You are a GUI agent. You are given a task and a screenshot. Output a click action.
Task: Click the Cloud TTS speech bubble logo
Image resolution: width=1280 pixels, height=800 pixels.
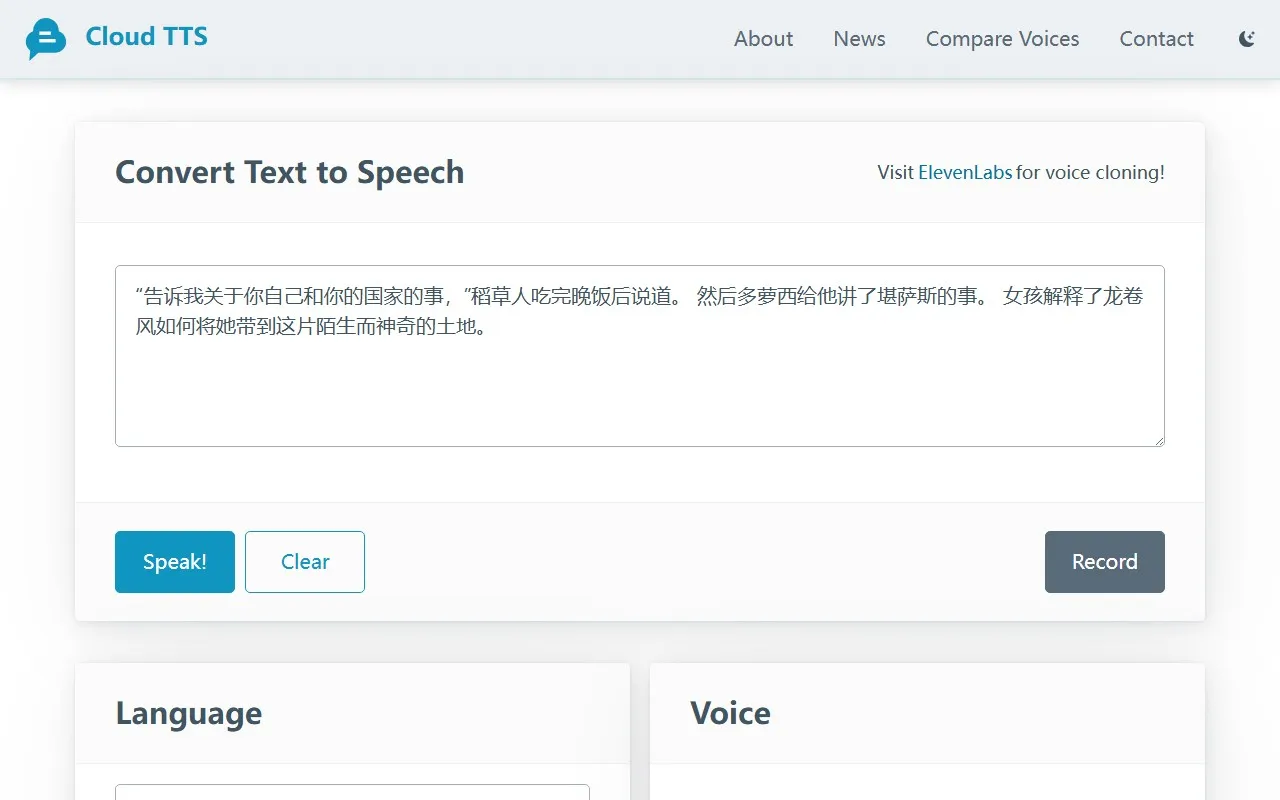[x=46, y=39]
